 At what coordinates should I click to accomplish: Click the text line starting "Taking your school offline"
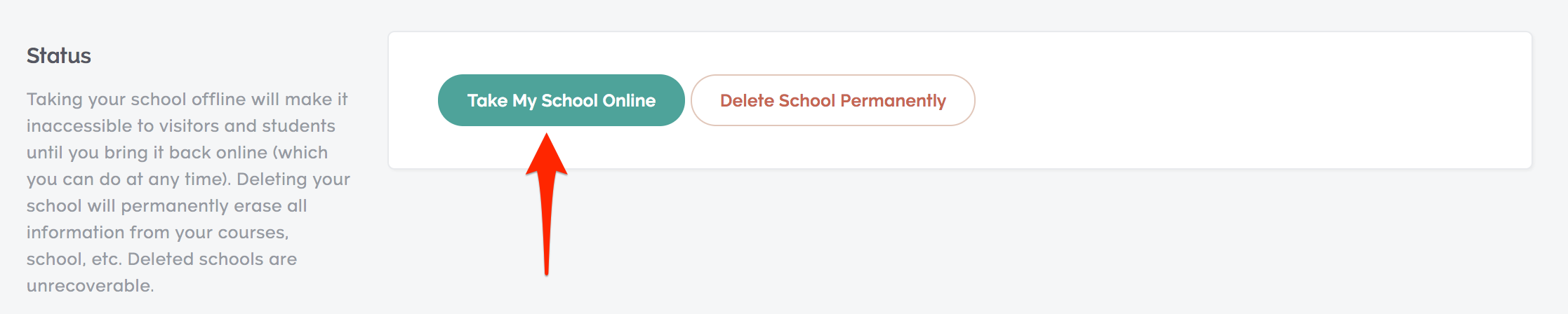coord(187,100)
